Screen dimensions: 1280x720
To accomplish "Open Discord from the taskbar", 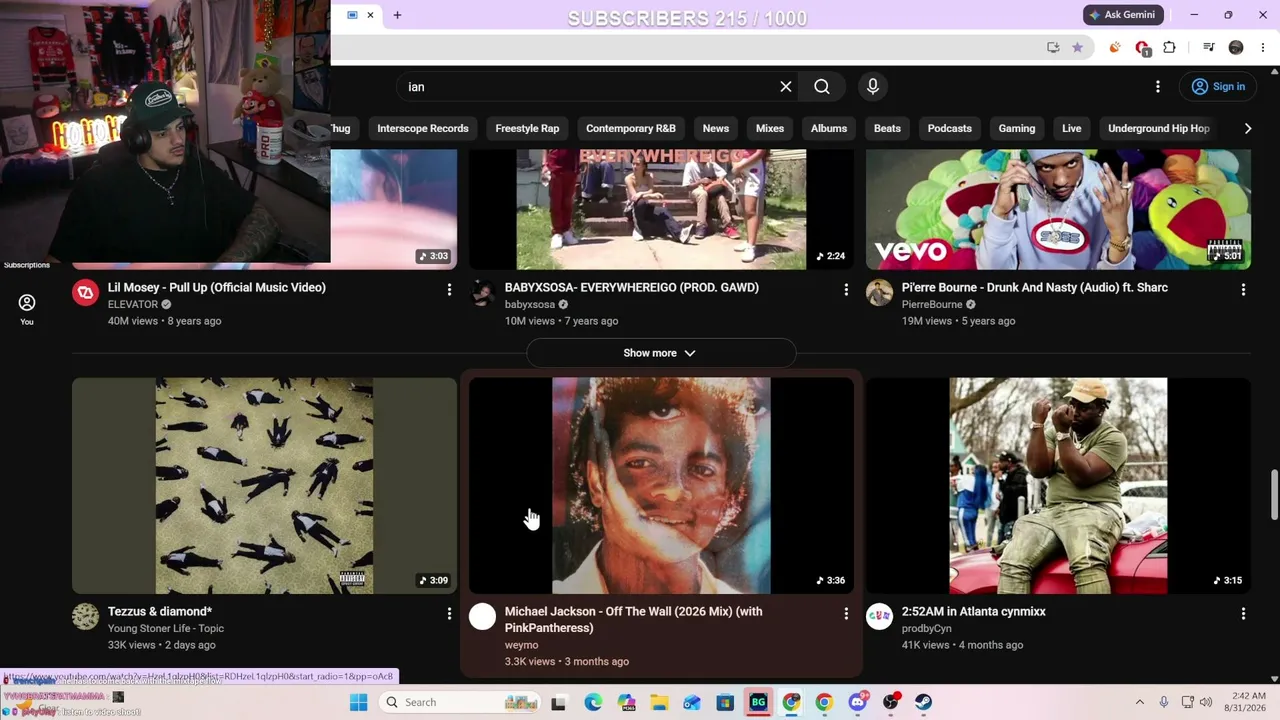I will pyautogui.click(x=857, y=702).
